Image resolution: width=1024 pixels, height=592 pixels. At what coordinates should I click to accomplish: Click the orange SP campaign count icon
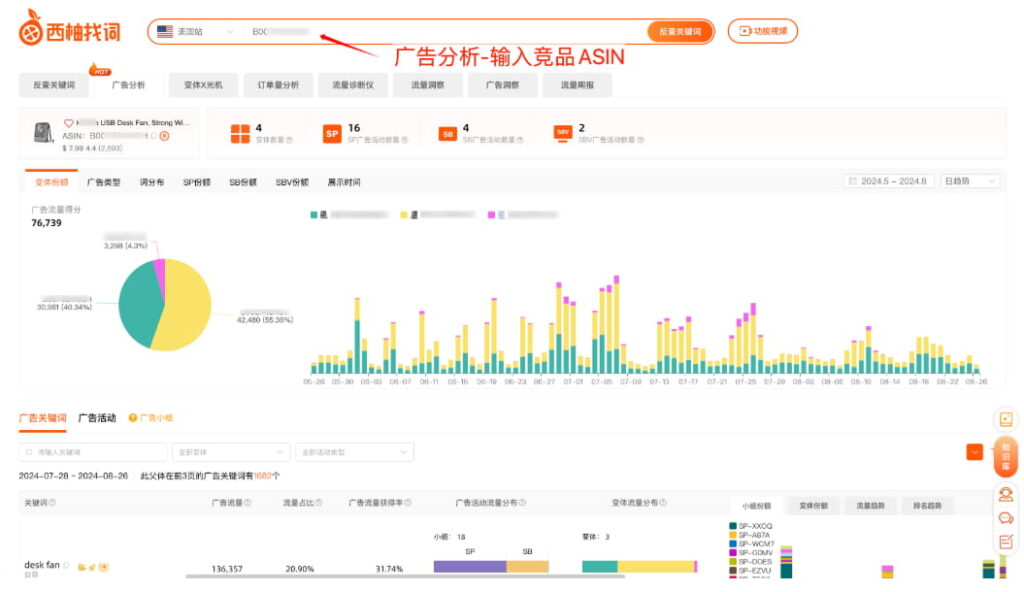point(330,133)
